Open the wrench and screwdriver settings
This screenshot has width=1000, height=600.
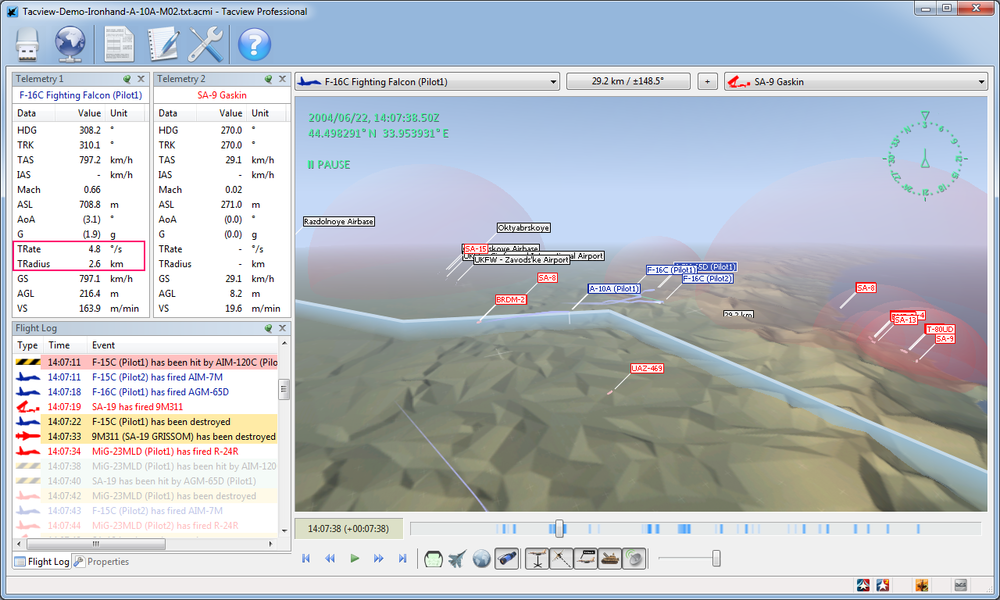point(206,44)
